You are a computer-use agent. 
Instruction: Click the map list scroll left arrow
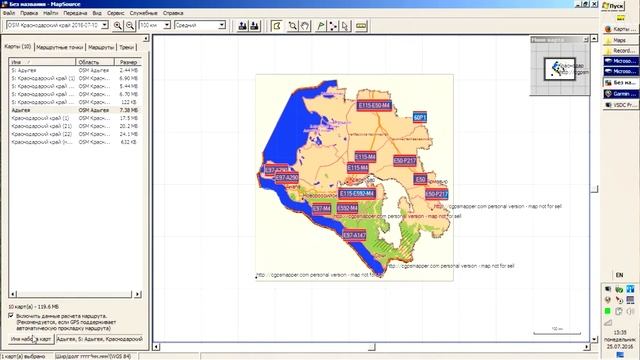(13, 294)
